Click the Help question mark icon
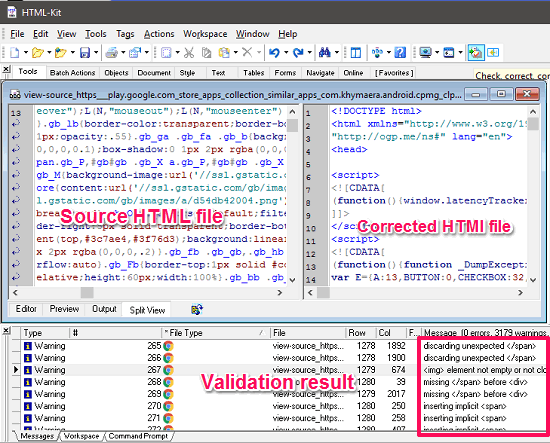The height and width of the screenshot is (443, 550). coord(400,53)
